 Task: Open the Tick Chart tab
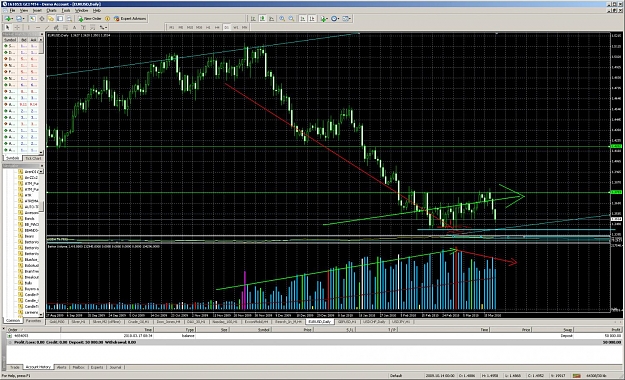[x=33, y=158]
